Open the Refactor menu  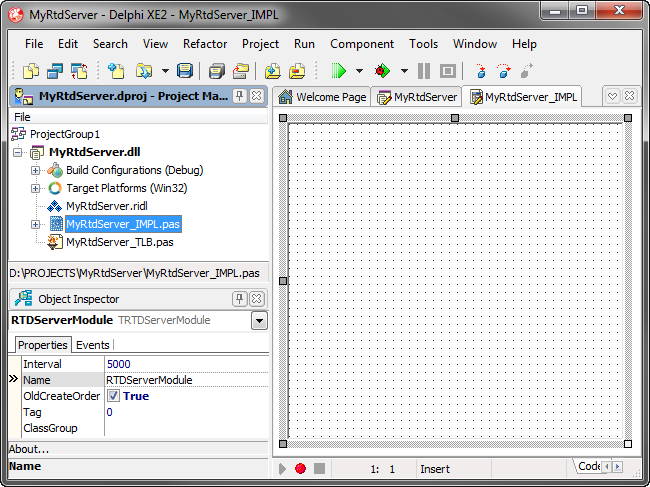point(205,44)
